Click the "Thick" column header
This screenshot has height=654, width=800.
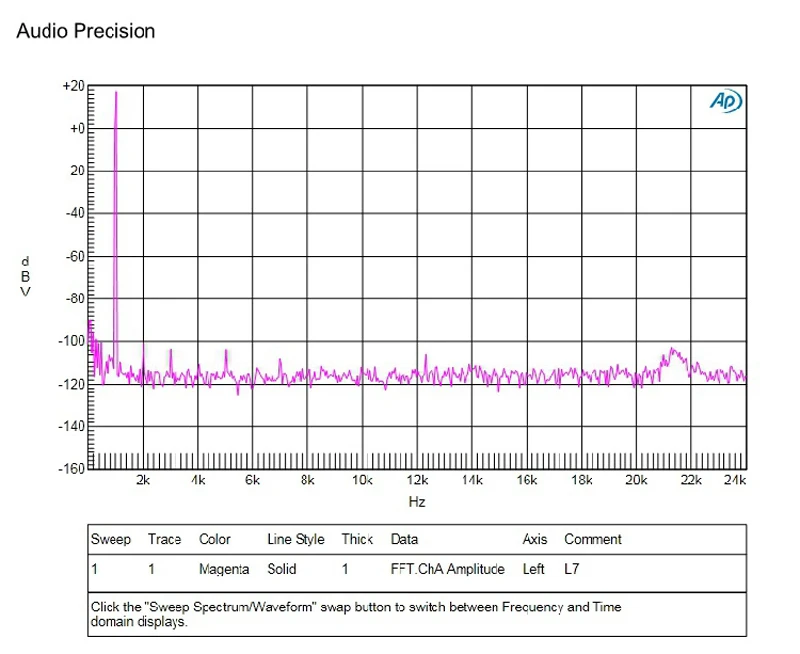click(357, 540)
